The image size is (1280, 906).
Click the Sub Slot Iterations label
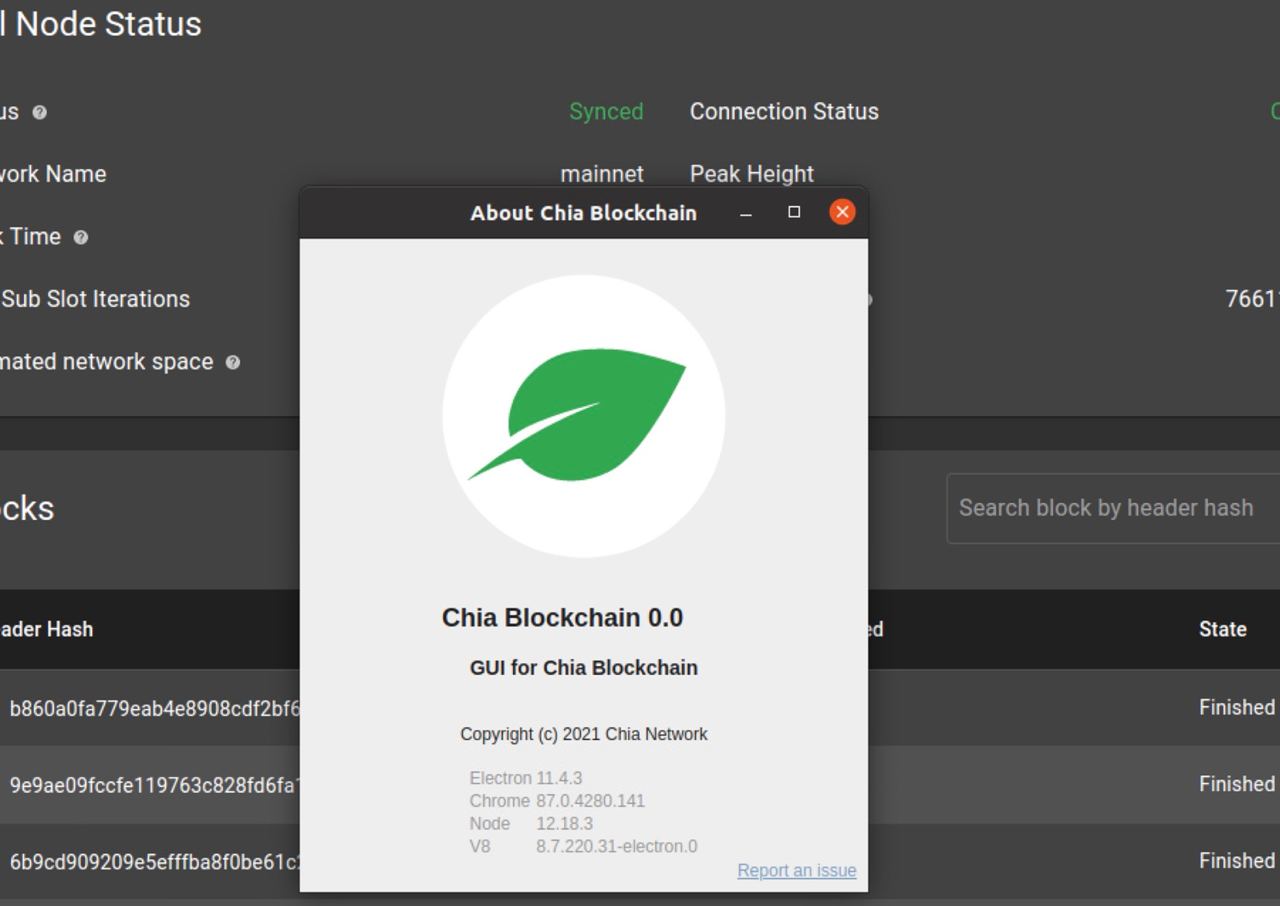pos(95,299)
